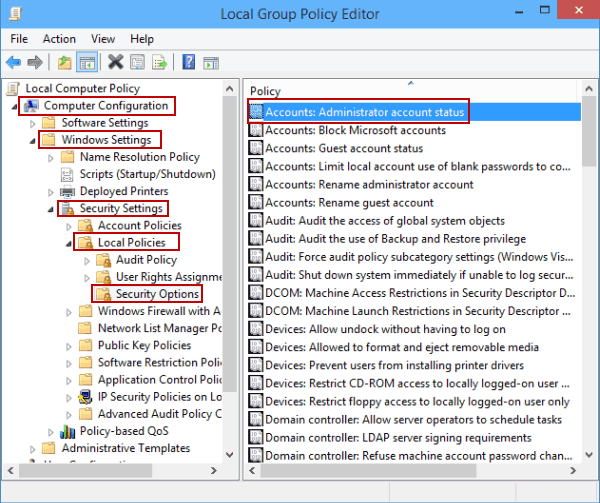This screenshot has width=600, height=503.
Task: Select Audit: Audit the access of global system objects
Action: click(x=385, y=221)
